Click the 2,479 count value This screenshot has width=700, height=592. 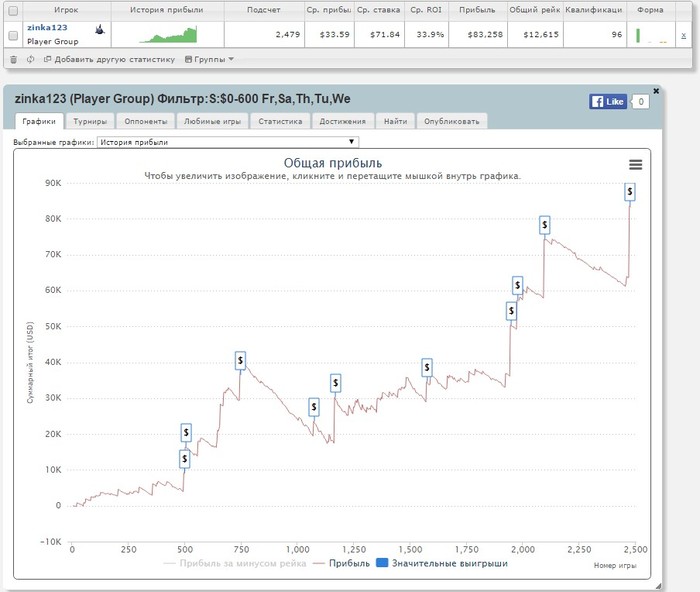(x=288, y=34)
